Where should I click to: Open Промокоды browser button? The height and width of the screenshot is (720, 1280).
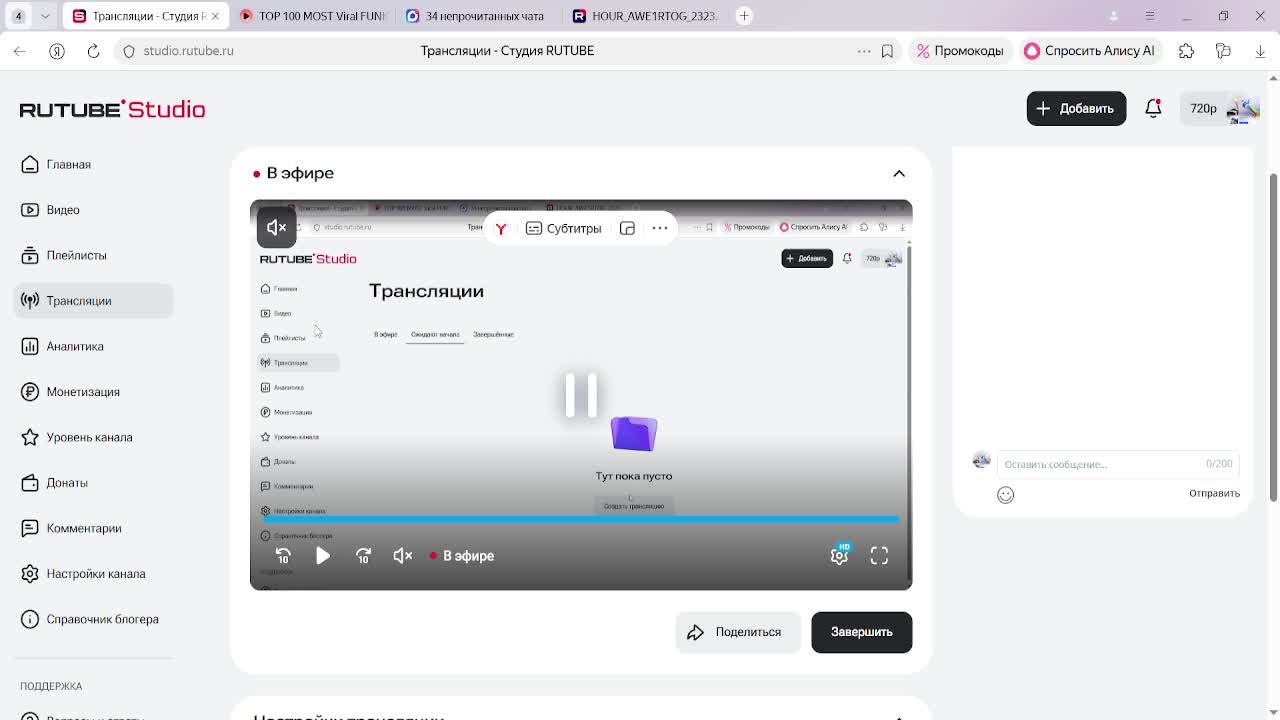click(x=960, y=51)
